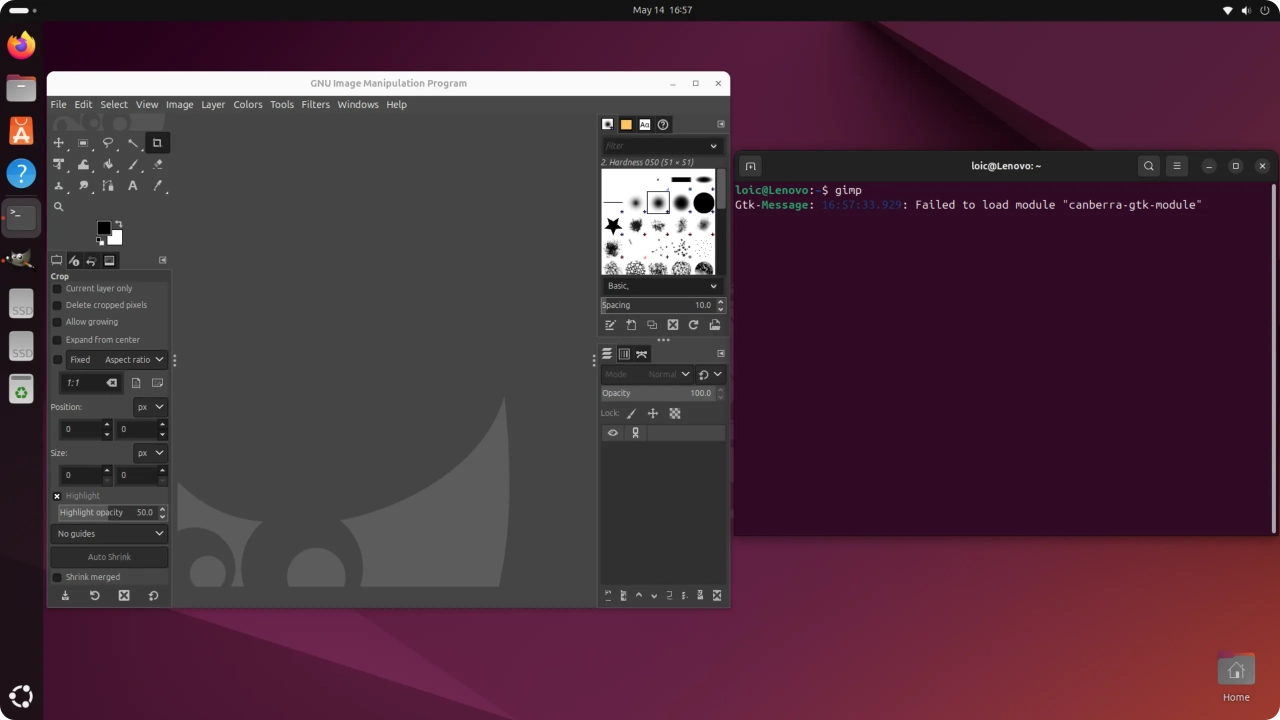The width and height of the screenshot is (1280, 720).
Task: Switch to the Device Status tab
Action: pos(74,261)
